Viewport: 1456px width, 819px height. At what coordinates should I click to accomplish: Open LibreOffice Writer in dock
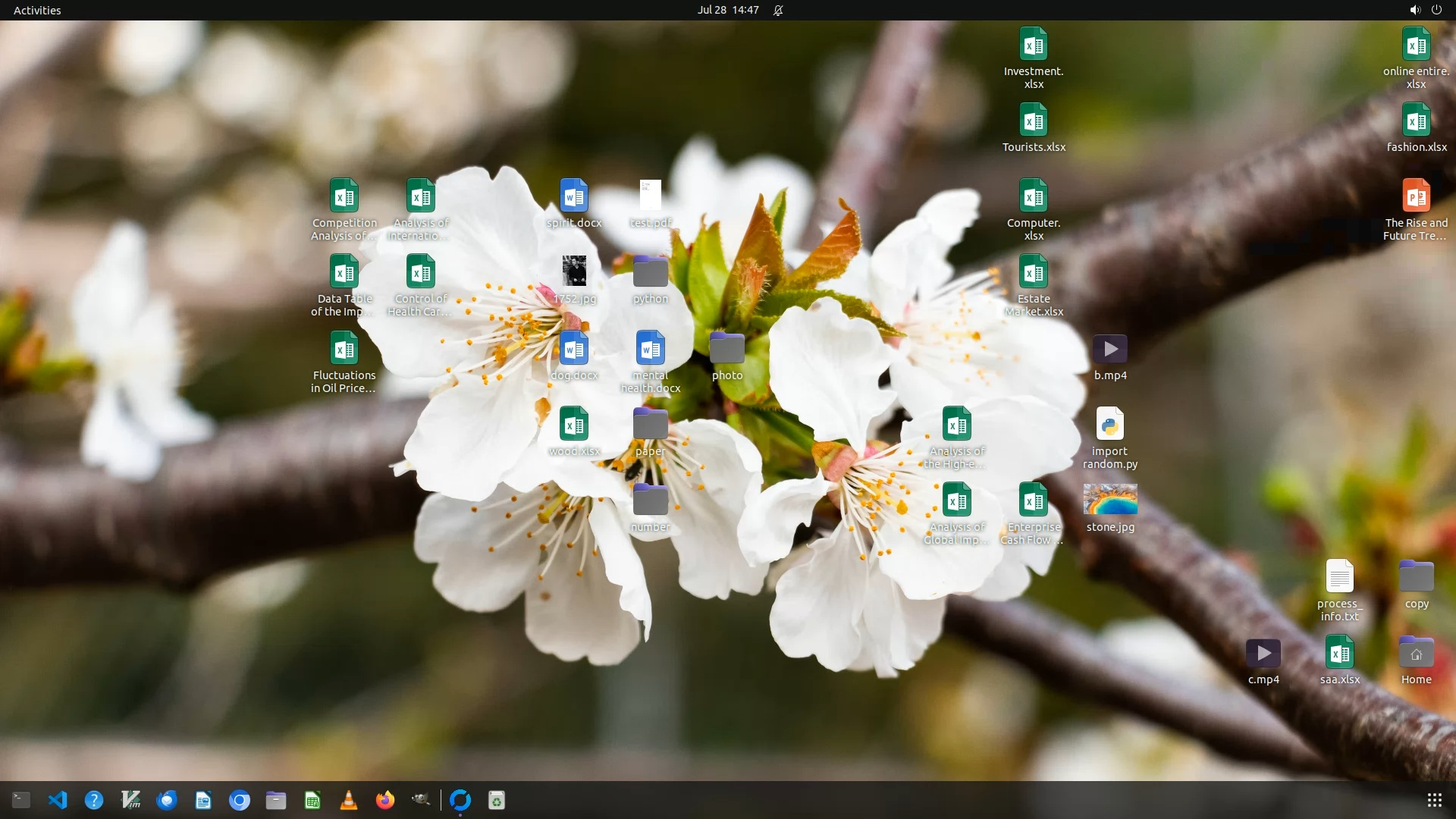203,800
